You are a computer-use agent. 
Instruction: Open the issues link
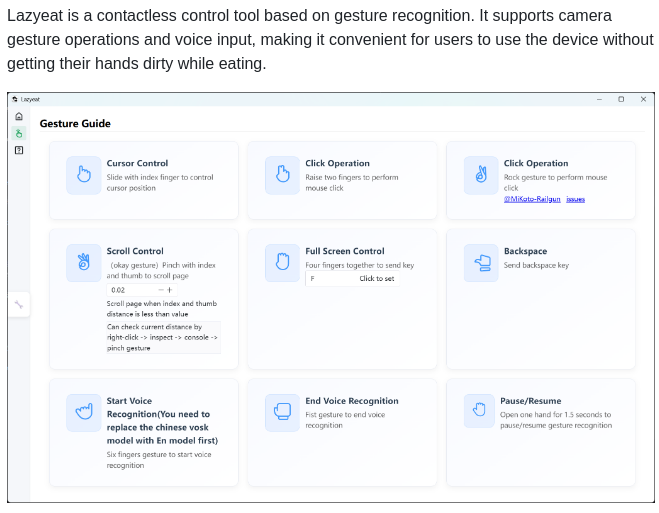pos(576,199)
